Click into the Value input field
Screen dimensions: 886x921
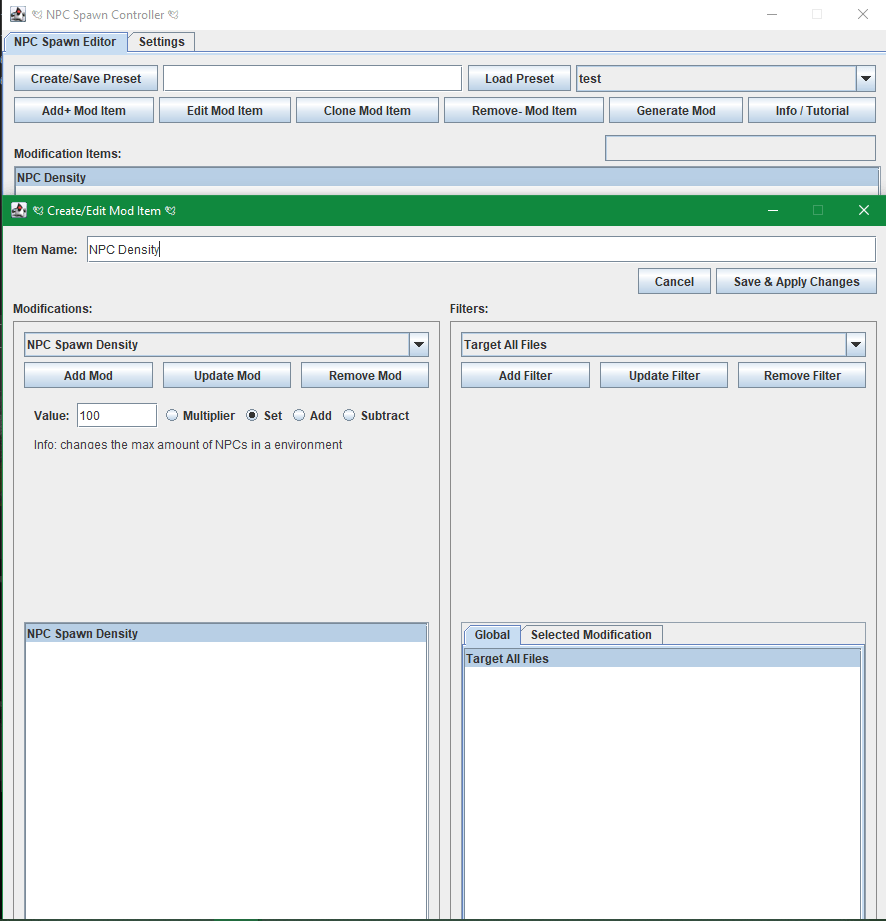click(116, 415)
